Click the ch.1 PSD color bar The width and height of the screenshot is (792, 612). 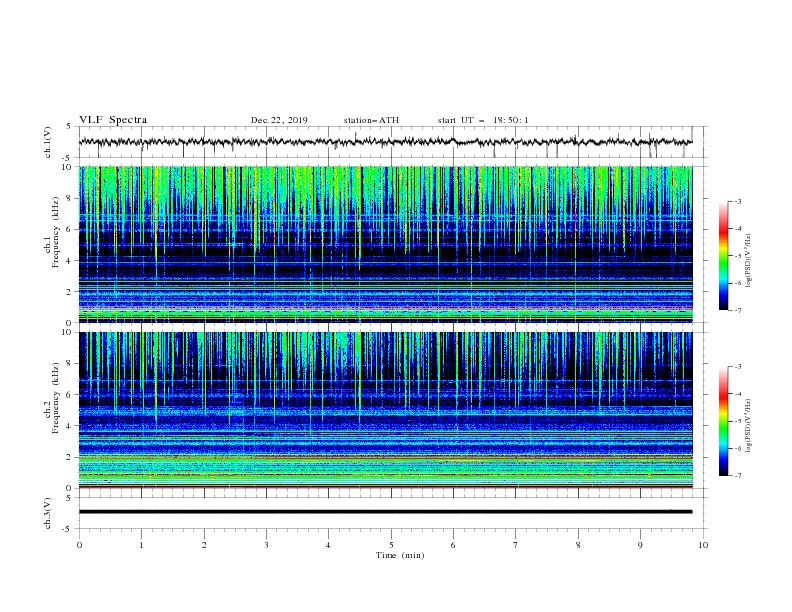tap(723, 256)
